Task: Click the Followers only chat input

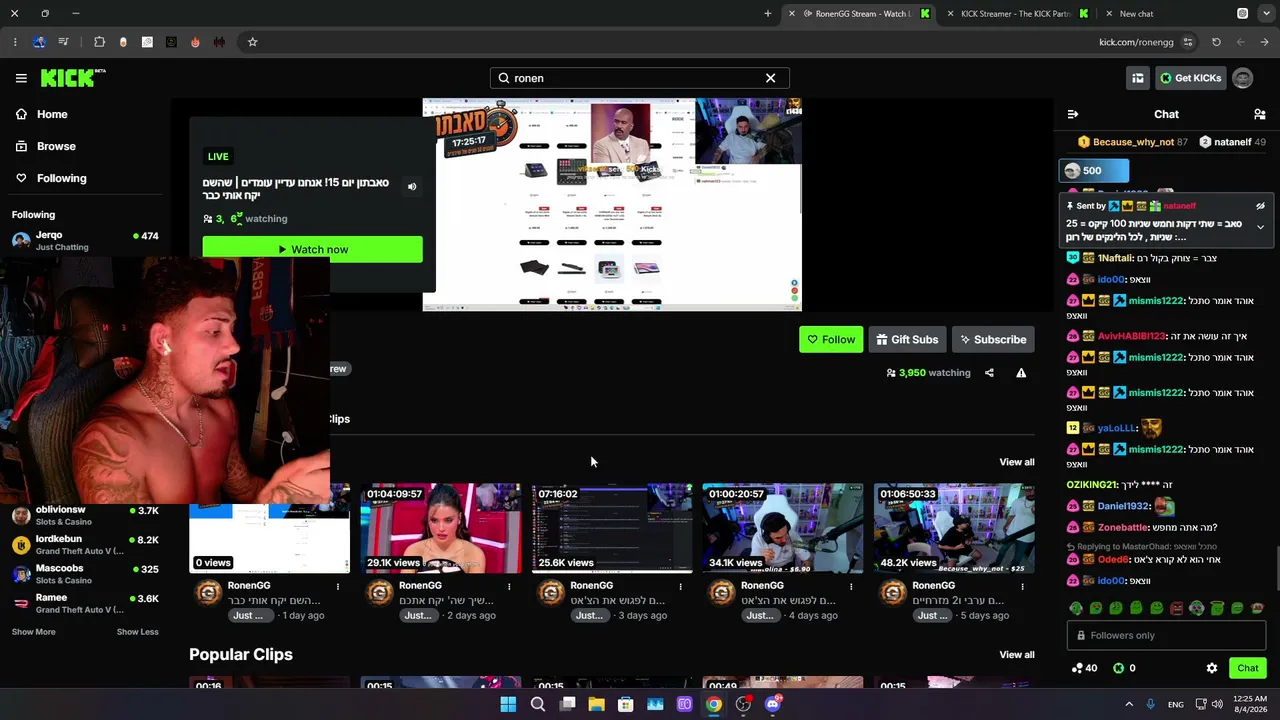Action: [x=1166, y=635]
